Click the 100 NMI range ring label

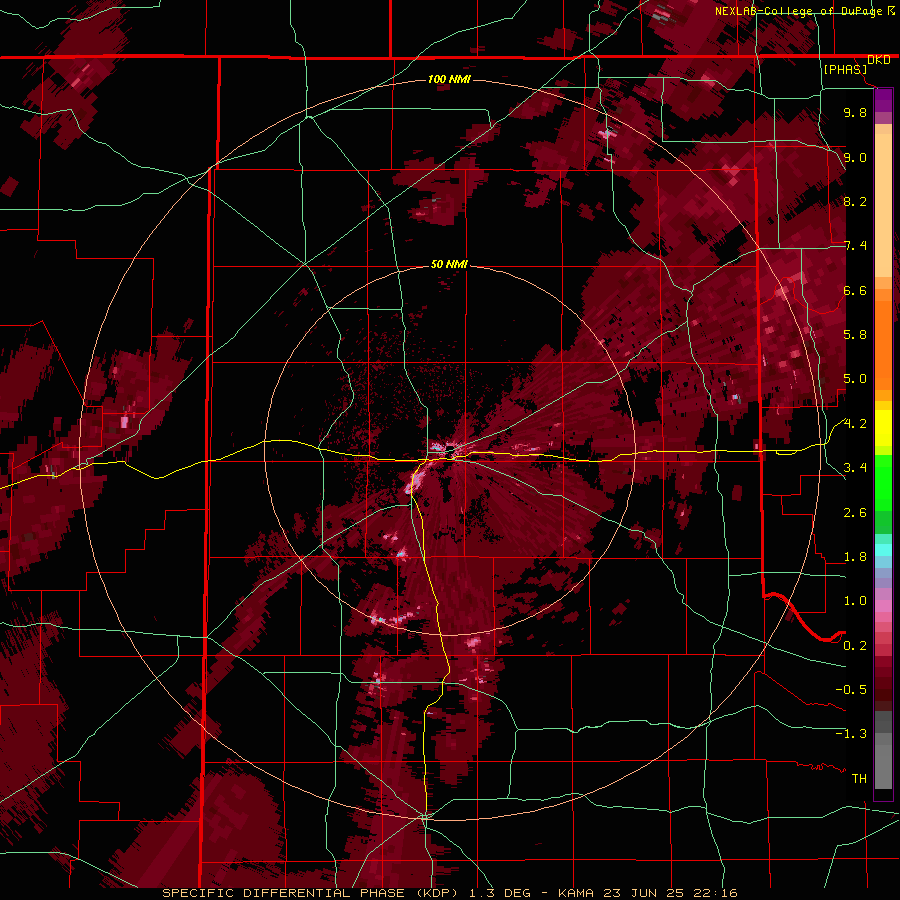click(449, 79)
